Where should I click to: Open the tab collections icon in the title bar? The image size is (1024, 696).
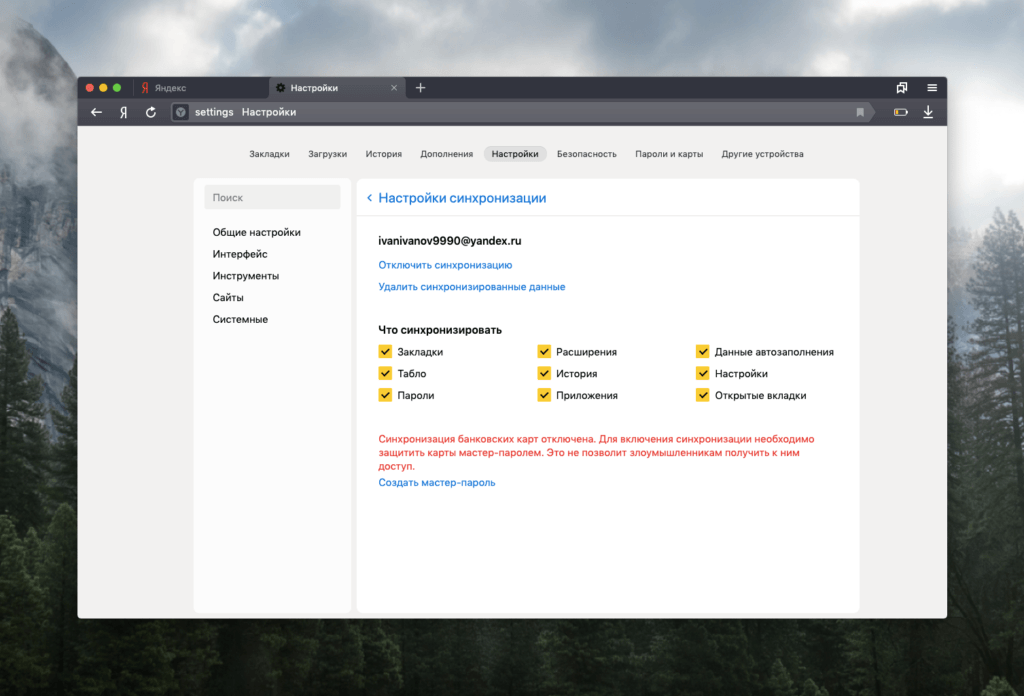(902, 87)
